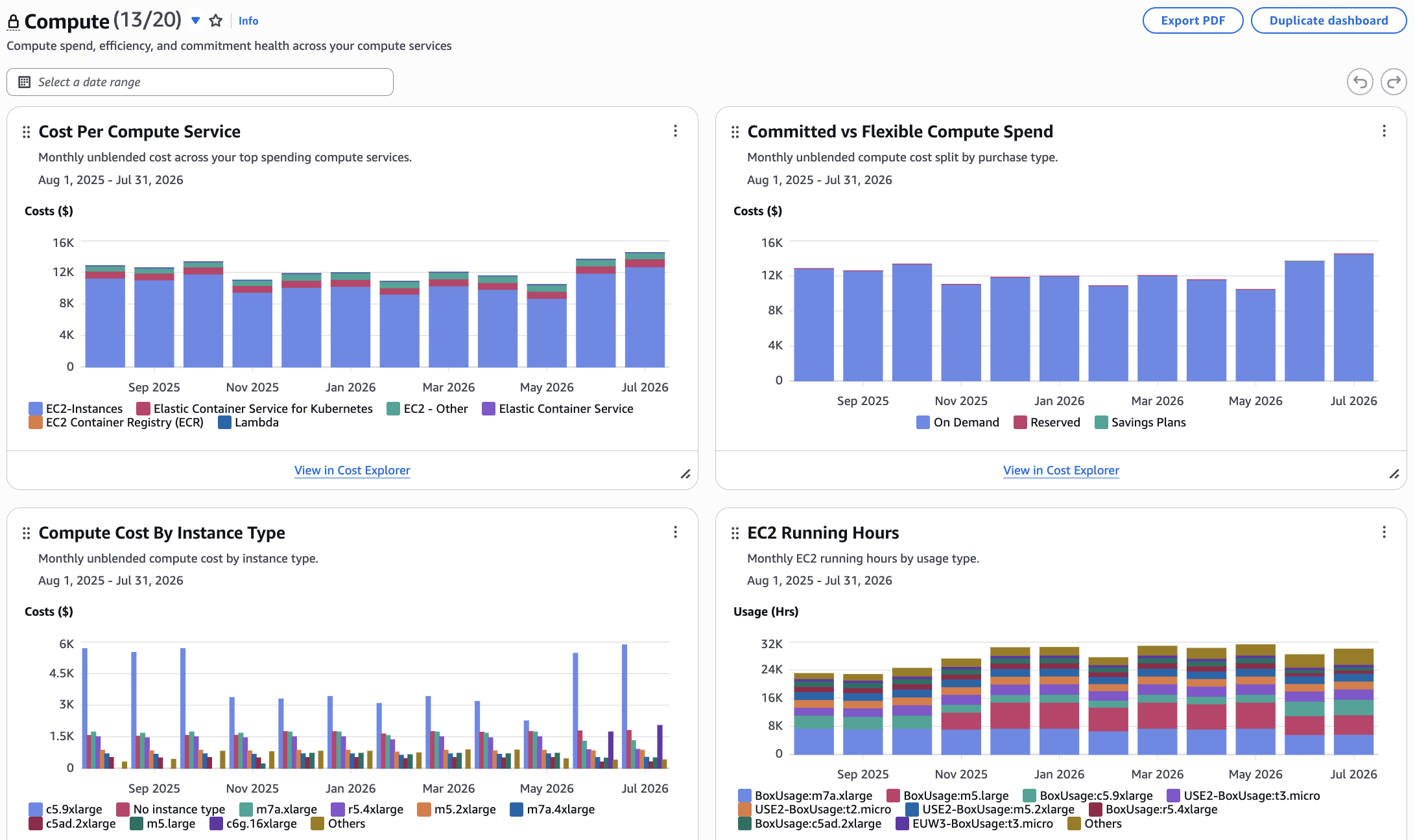View Committed vs Flexible spend in Cost Explorer
The width and height of the screenshot is (1415, 840).
pos(1061,470)
